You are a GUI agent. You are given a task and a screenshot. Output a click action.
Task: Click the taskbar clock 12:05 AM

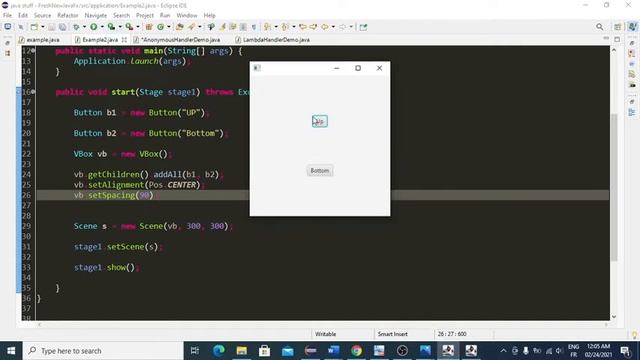point(598,351)
